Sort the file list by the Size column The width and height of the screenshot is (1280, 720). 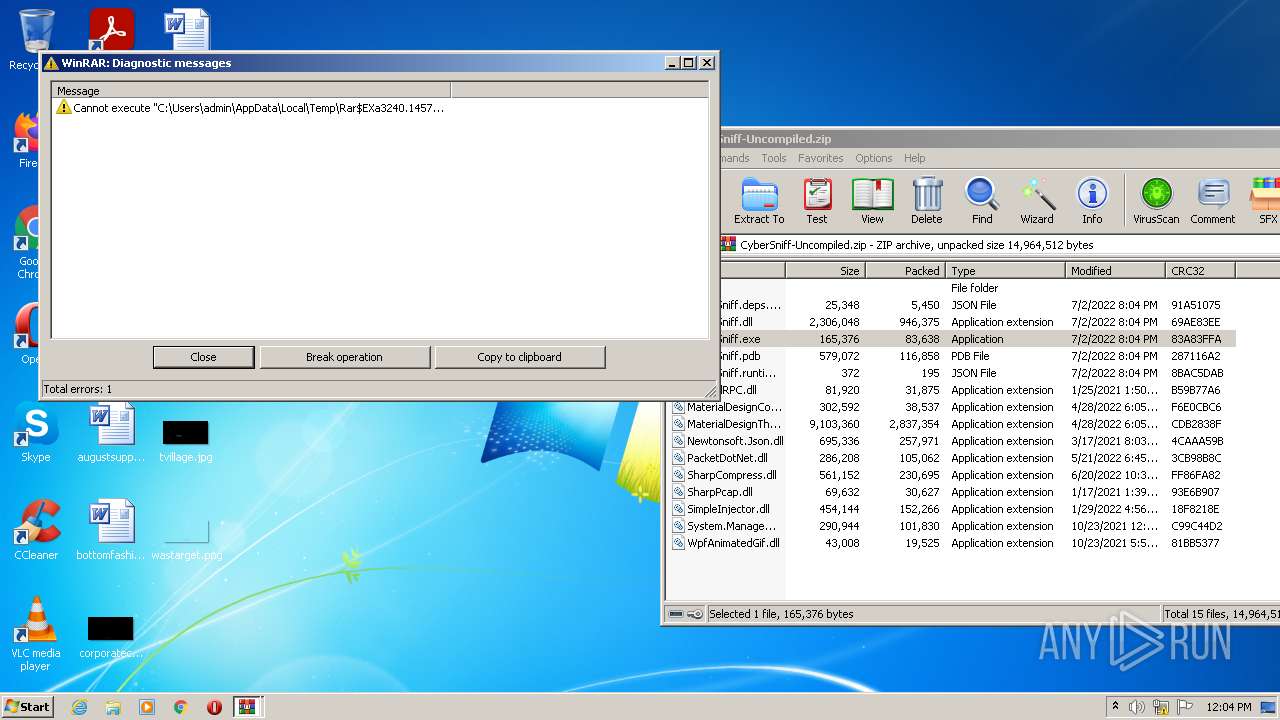point(825,271)
